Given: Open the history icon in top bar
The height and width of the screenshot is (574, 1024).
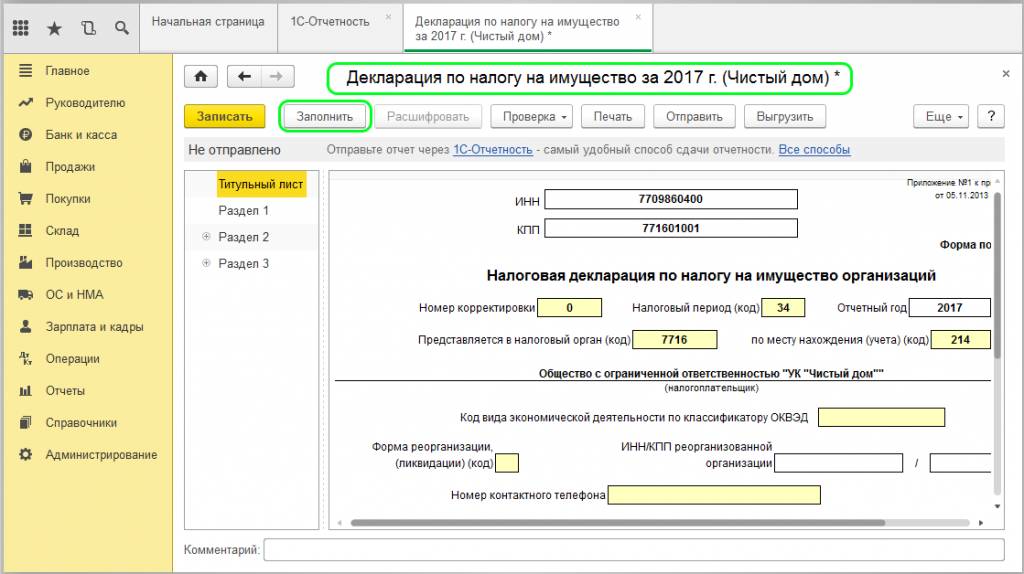Looking at the screenshot, I should tap(88, 27).
